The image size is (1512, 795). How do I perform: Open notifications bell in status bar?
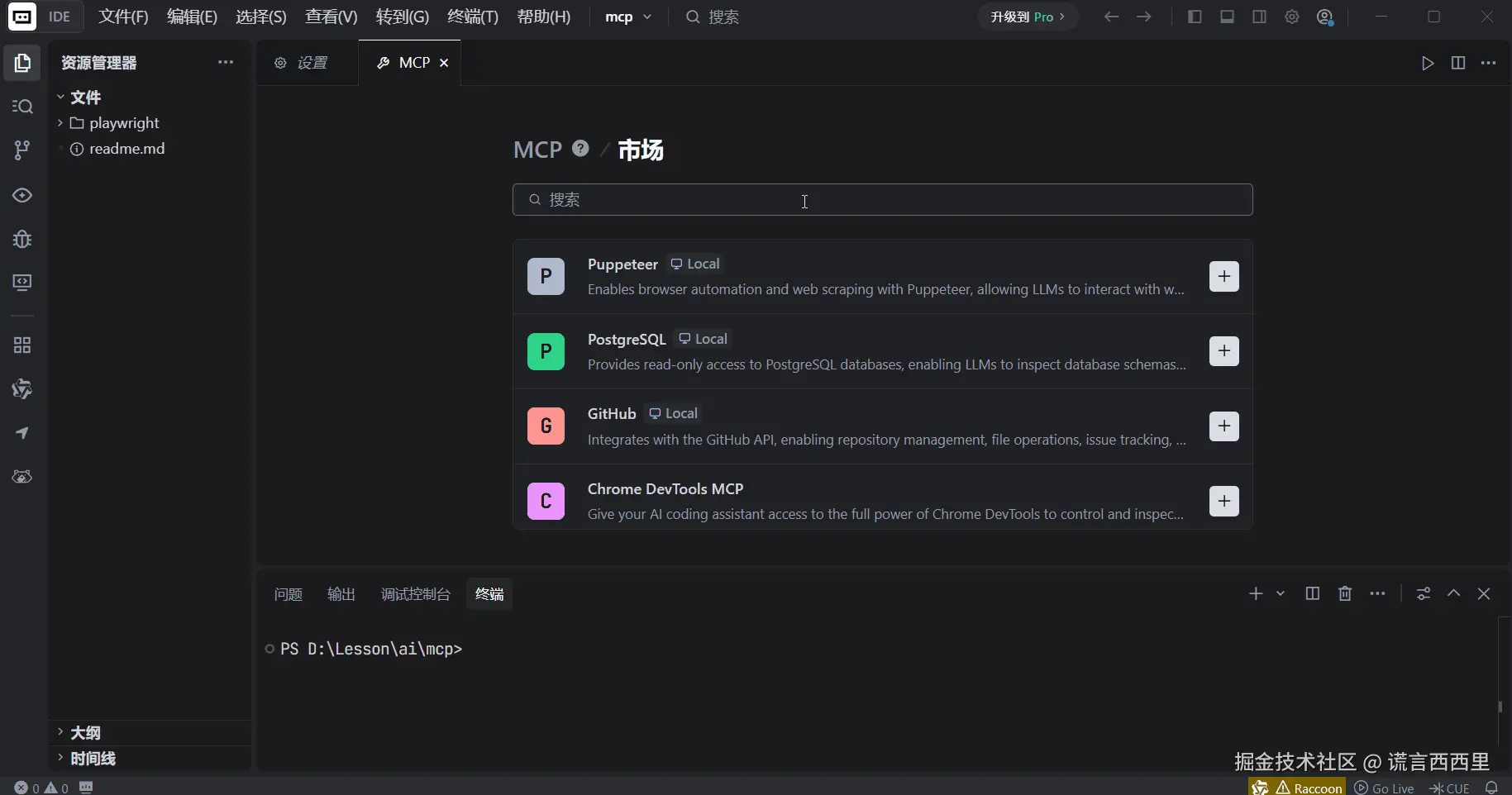coord(1492,788)
